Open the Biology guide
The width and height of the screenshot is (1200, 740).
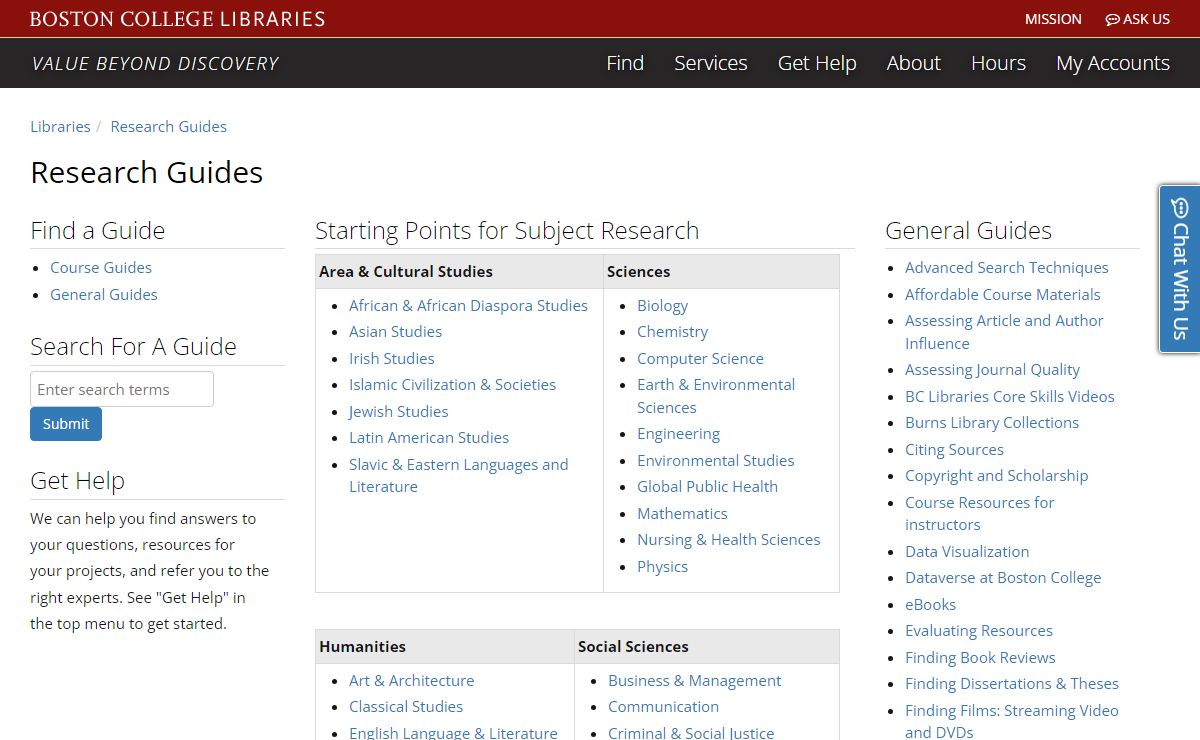click(x=662, y=305)
